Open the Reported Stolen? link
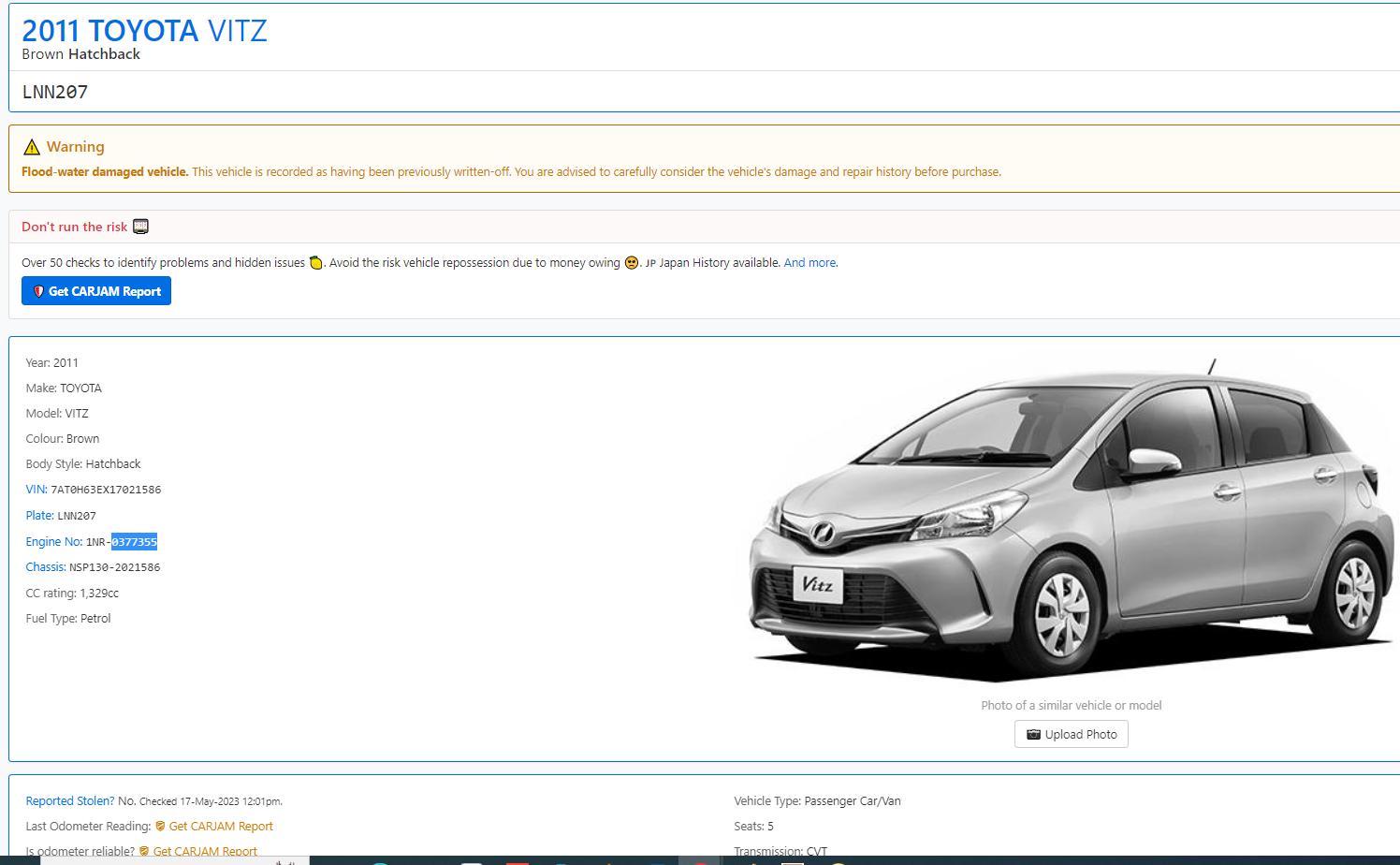Viewport: 1400px width, 865px height. [x=69, y=801]
